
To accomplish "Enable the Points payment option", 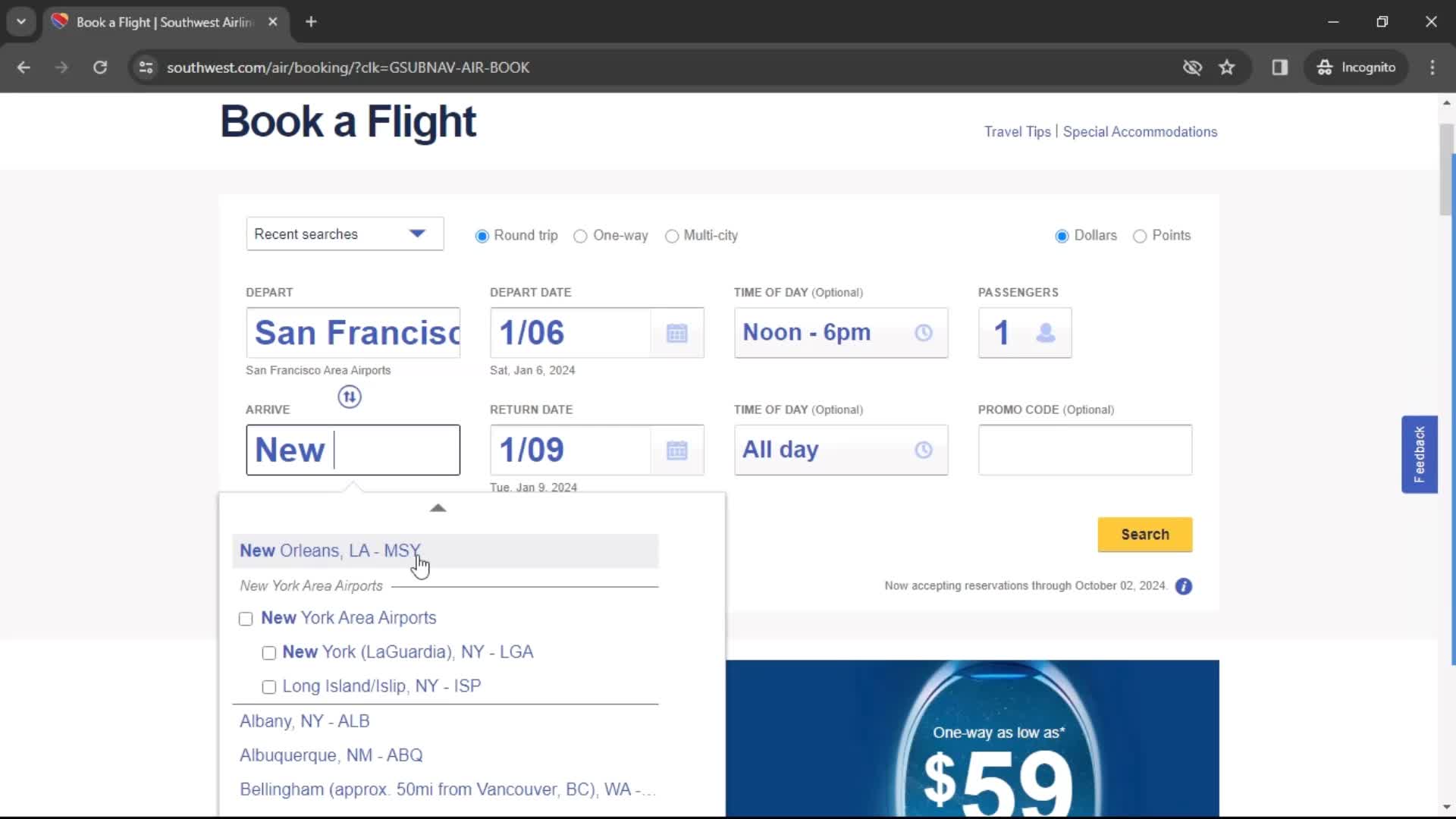I will point(1140,235).
